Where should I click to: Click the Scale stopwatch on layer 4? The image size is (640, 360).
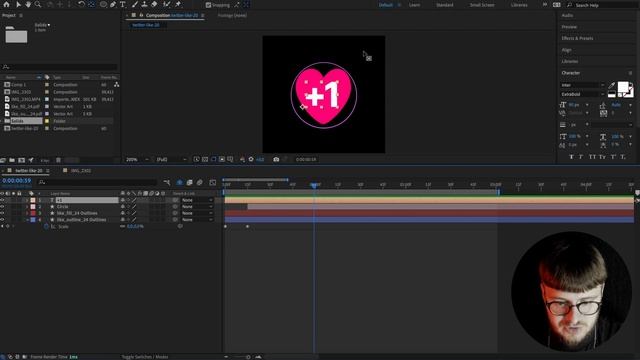coord(46,226)
